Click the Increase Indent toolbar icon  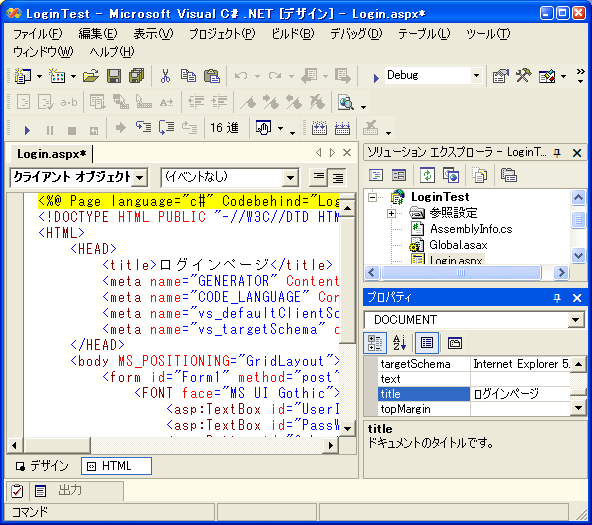pos(219,102)
